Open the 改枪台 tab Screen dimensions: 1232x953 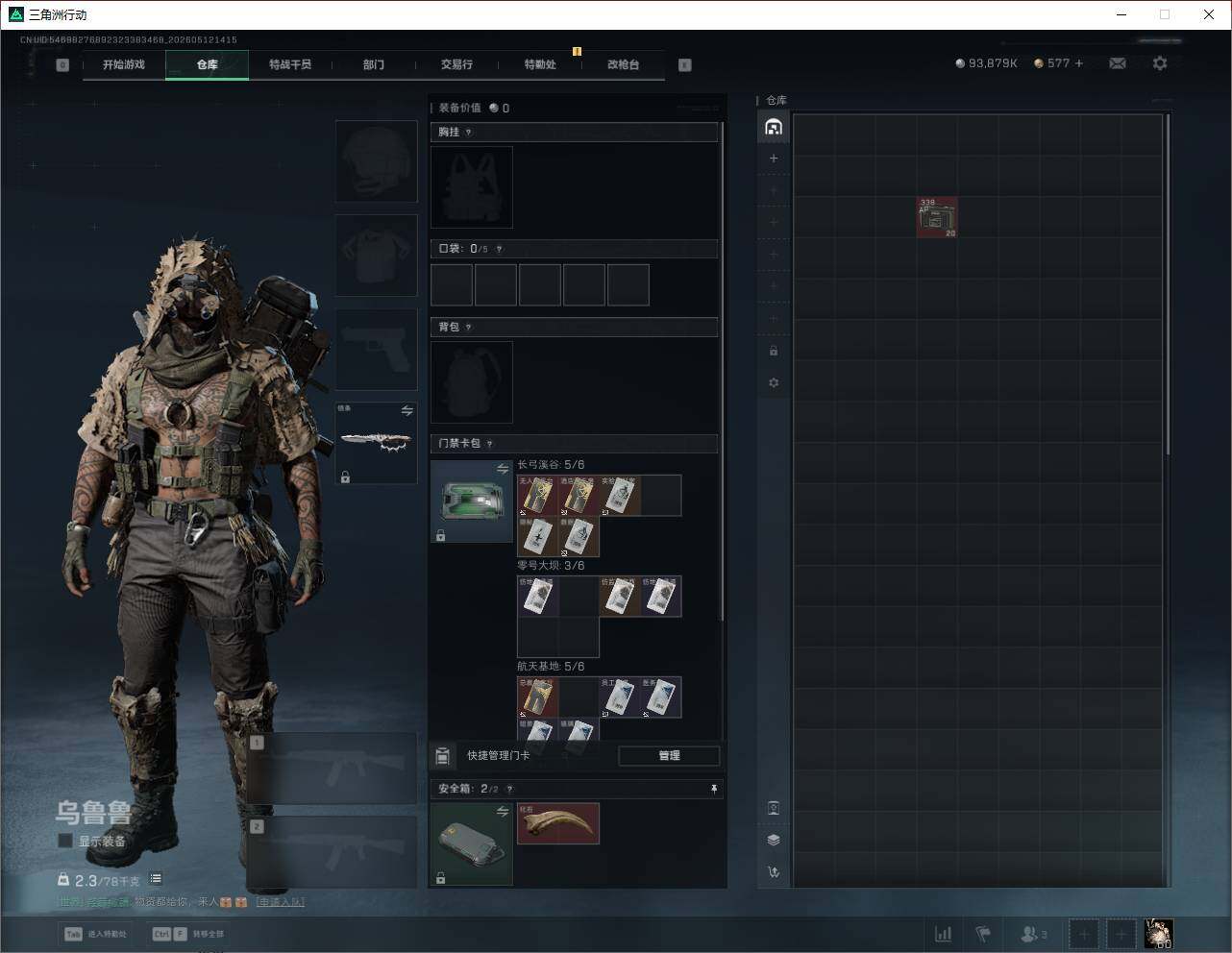(623, 64)
